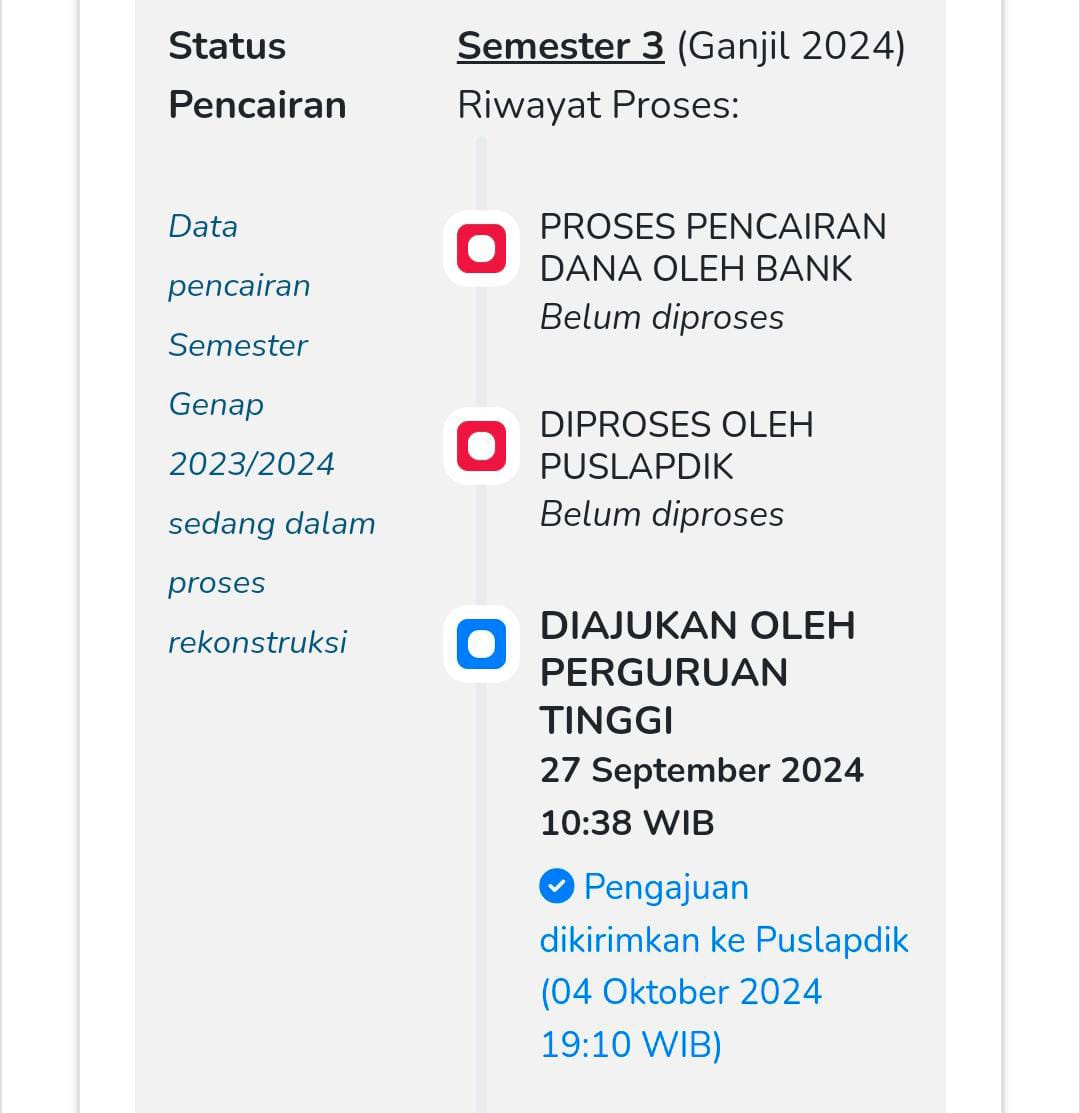
Task: Click the vertical timeline line between steps
Action: [x=481, y=348]
